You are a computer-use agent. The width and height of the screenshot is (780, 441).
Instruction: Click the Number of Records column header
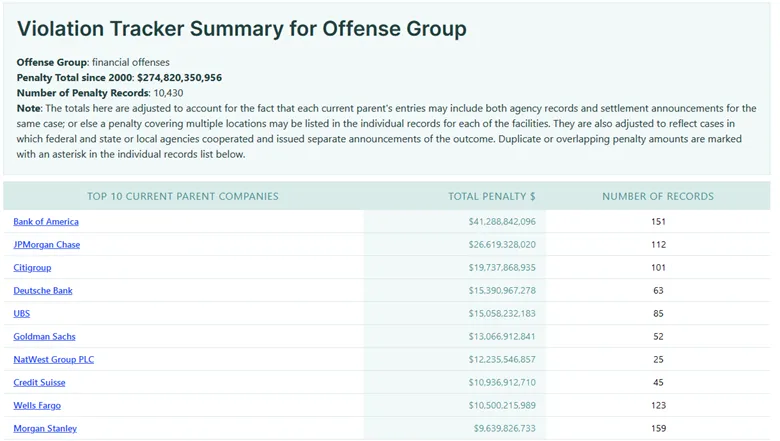[658, 196]
